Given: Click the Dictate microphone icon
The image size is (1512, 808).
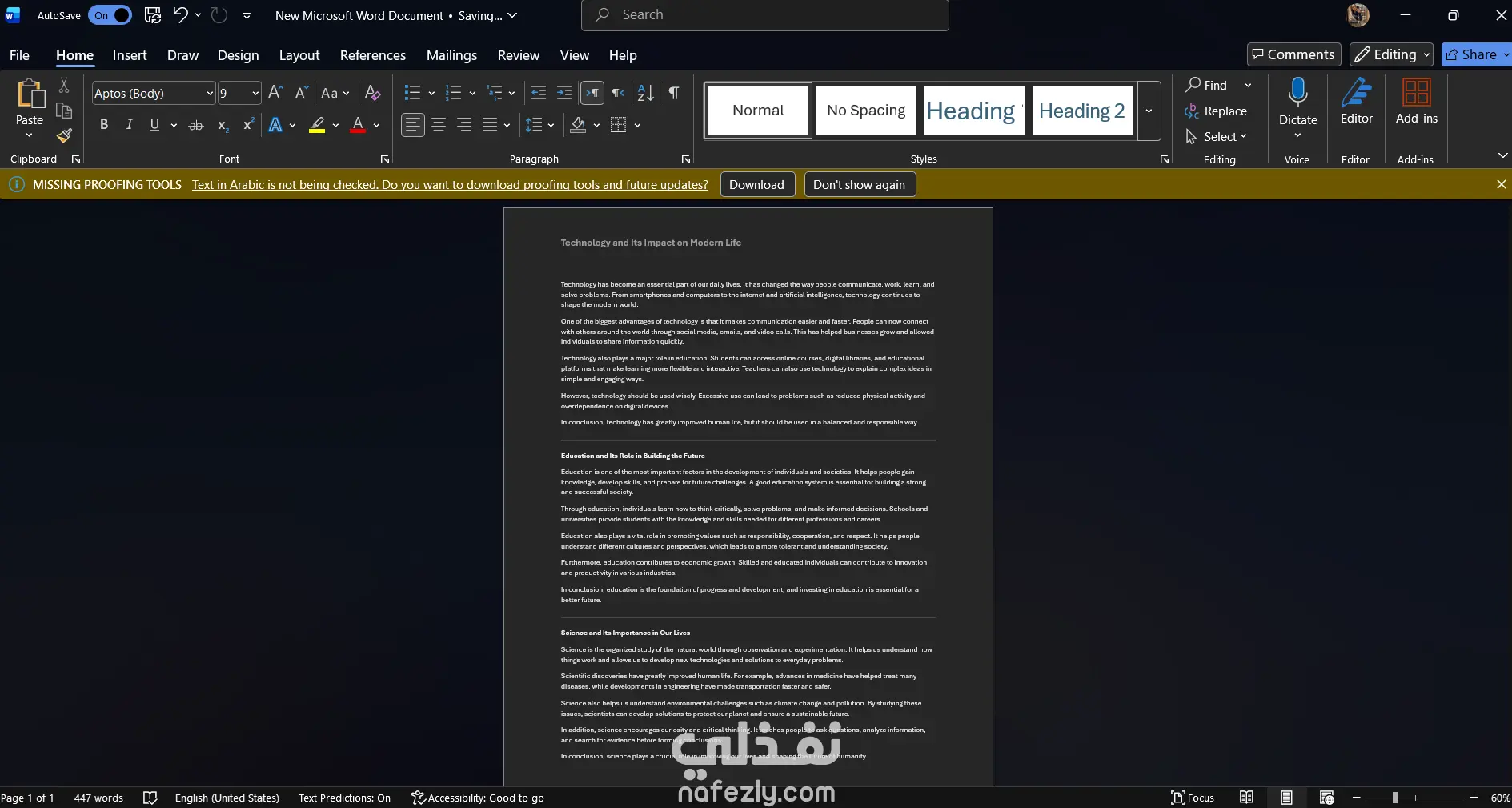Looking at the screenshot, I should coord(1297,94).
